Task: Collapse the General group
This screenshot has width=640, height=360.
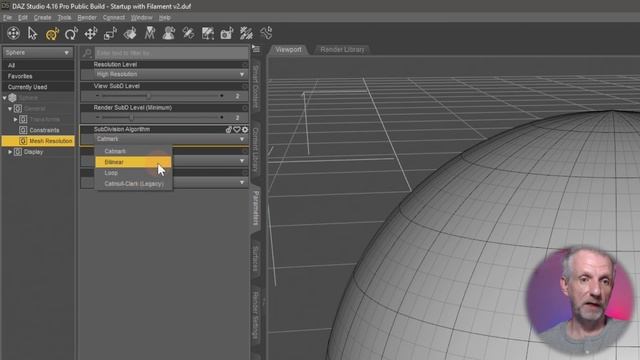Action: [10, 109]
